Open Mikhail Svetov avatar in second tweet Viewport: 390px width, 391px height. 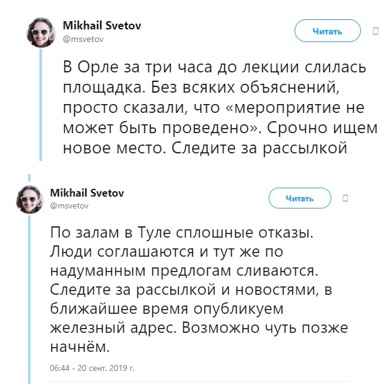tap(30, 199)
